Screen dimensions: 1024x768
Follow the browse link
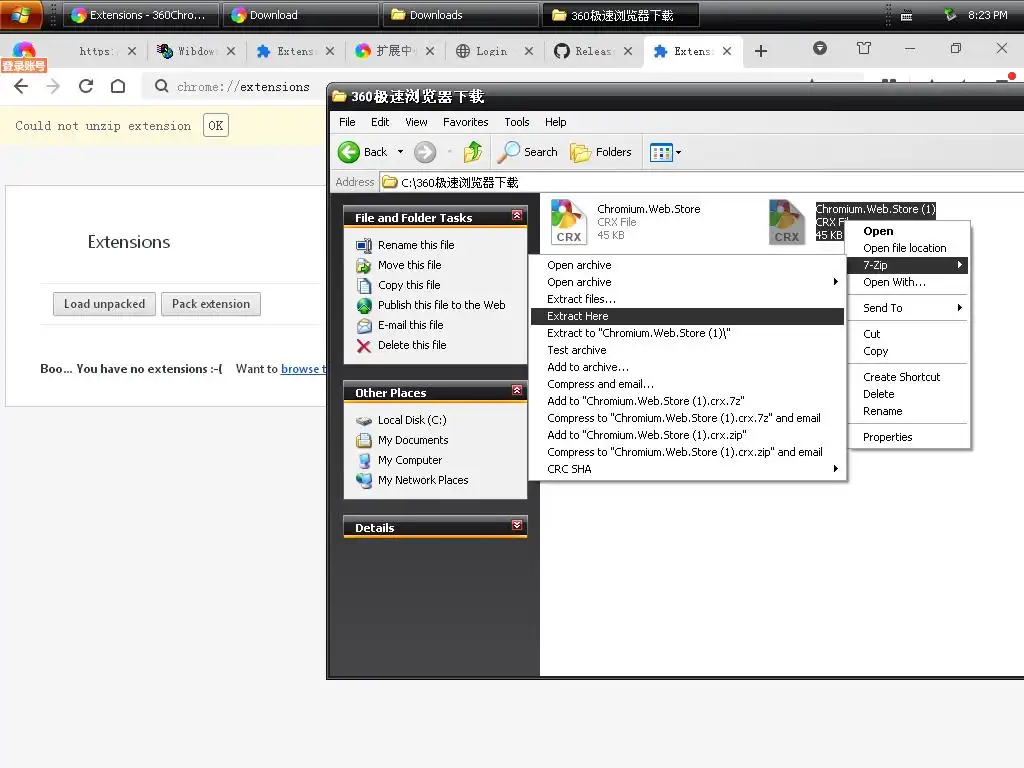point(302,368)
